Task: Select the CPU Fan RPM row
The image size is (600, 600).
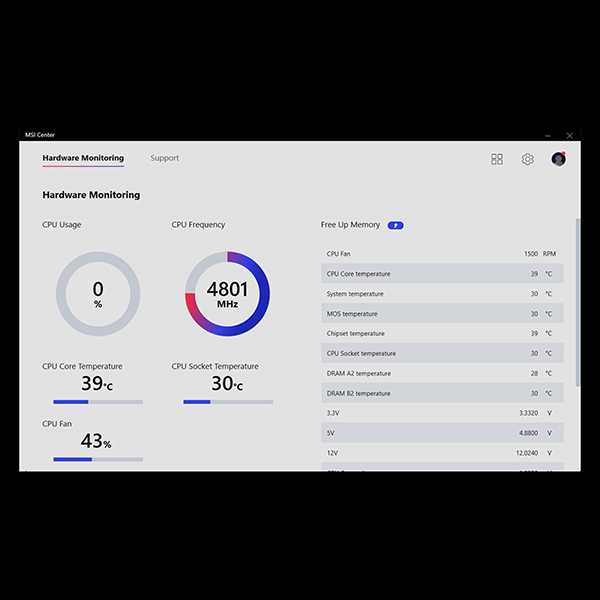Action: point(442,254)
